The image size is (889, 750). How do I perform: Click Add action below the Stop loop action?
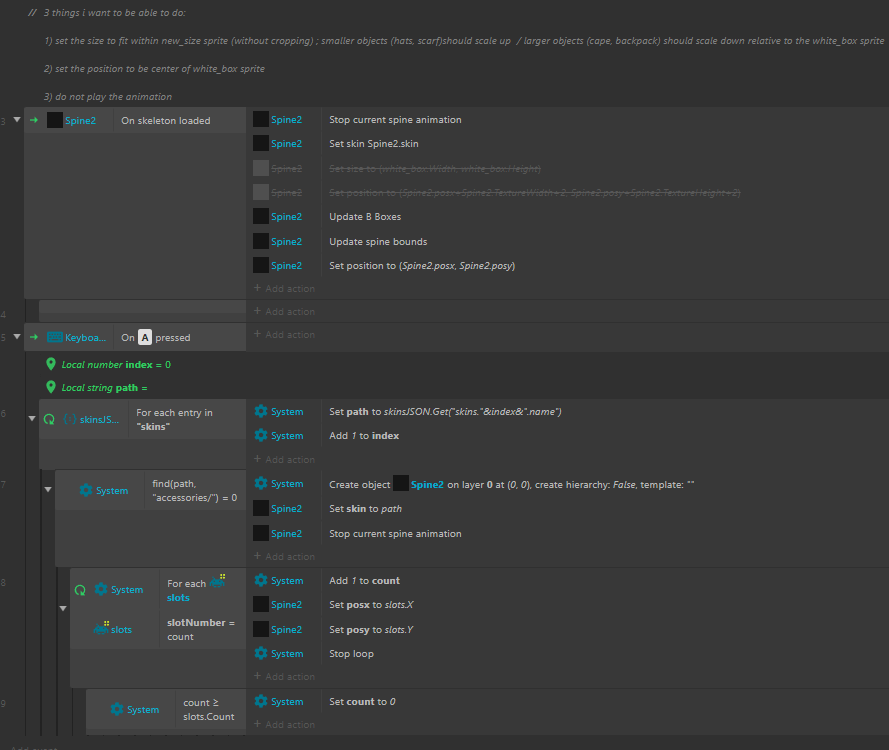pos(289,677)
